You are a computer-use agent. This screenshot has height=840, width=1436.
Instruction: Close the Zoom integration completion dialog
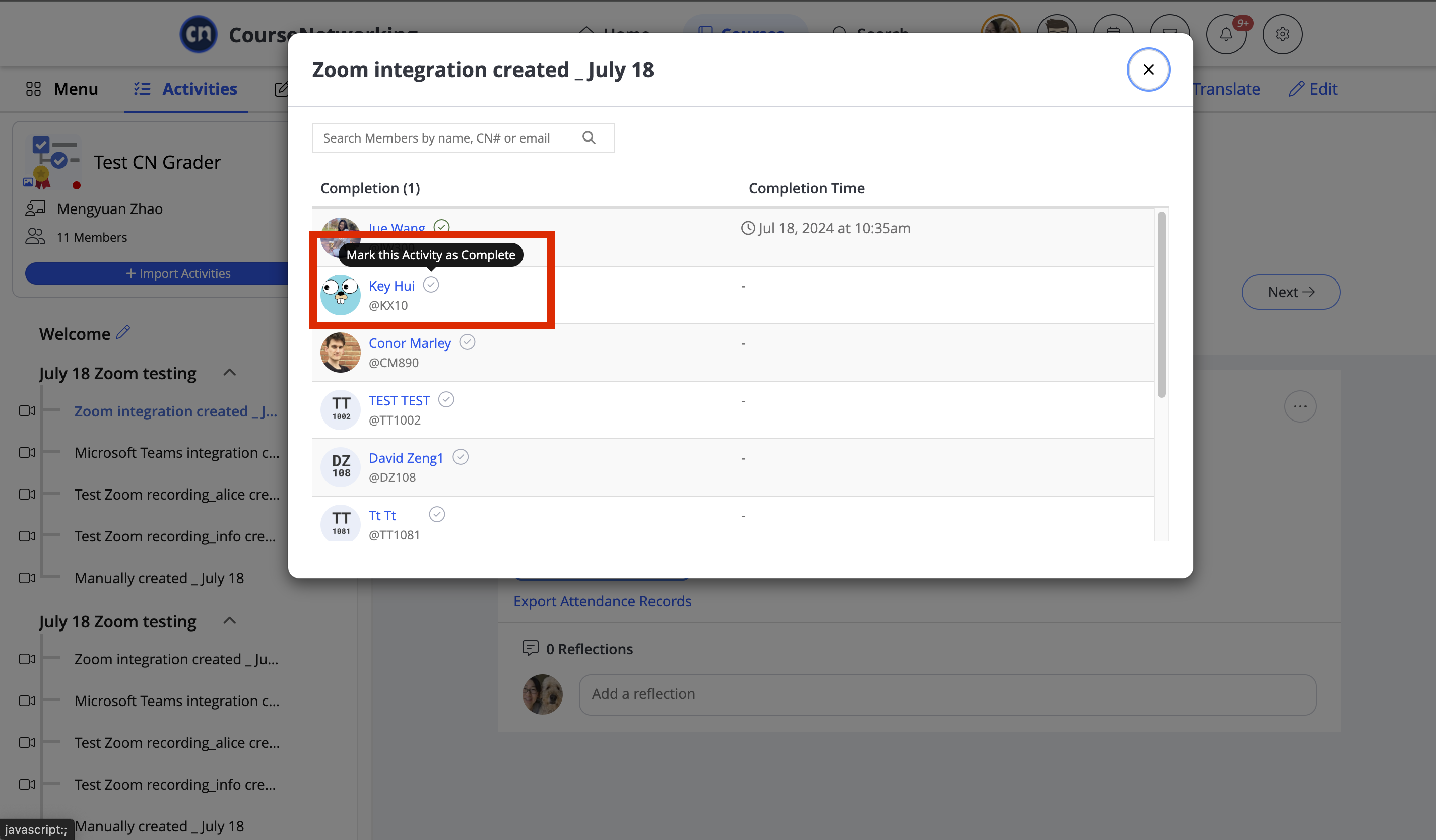pos(1148,69)
